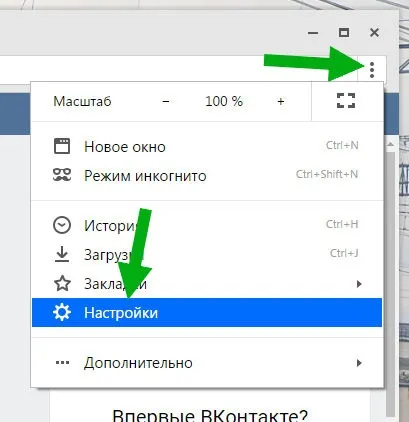Image resolution: width=409 pixels, height=422 pixels.
Task: Click the new window icon
Action: point(62,146)
